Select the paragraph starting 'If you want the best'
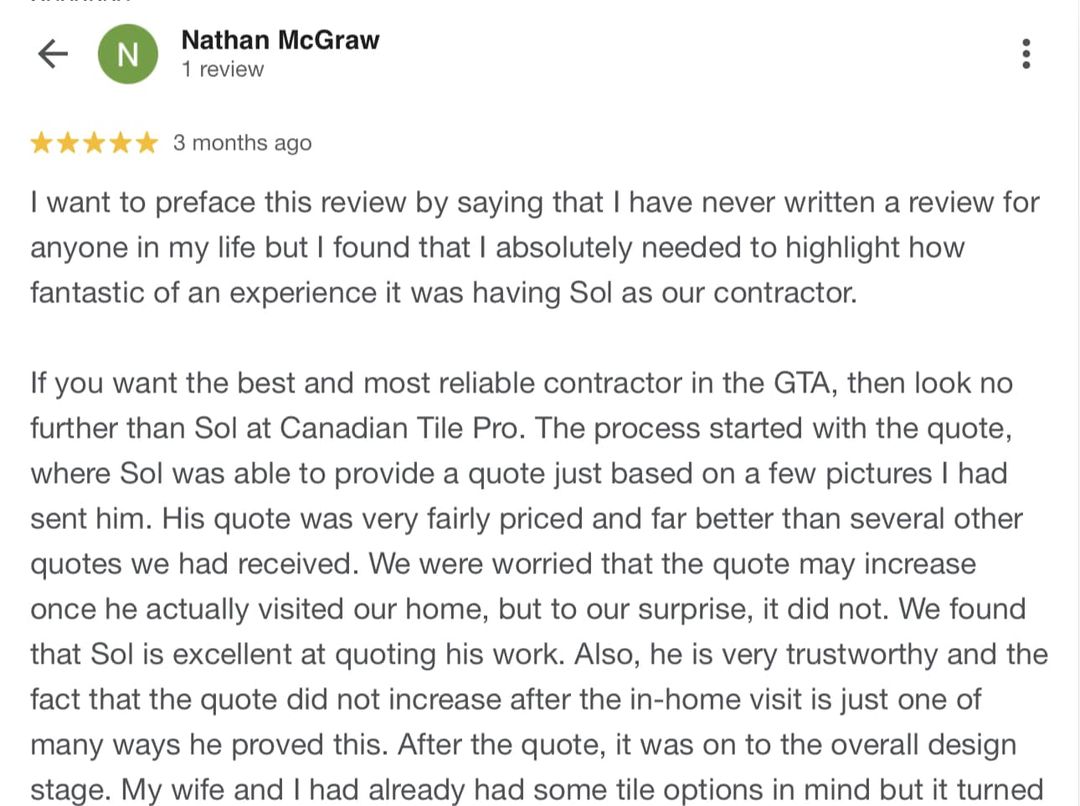Viewport: 1080px width, 806px height. [x=539, y=586]
